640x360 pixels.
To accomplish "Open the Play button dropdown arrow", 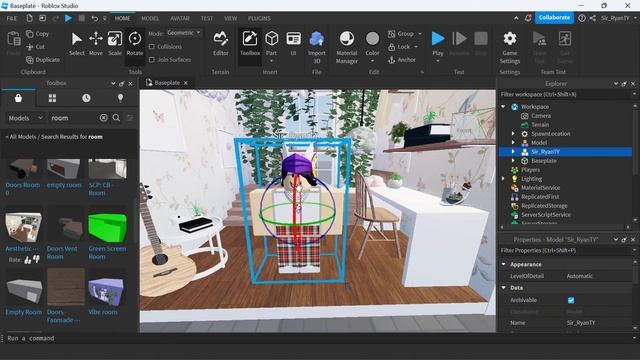I will pos(438,61).
